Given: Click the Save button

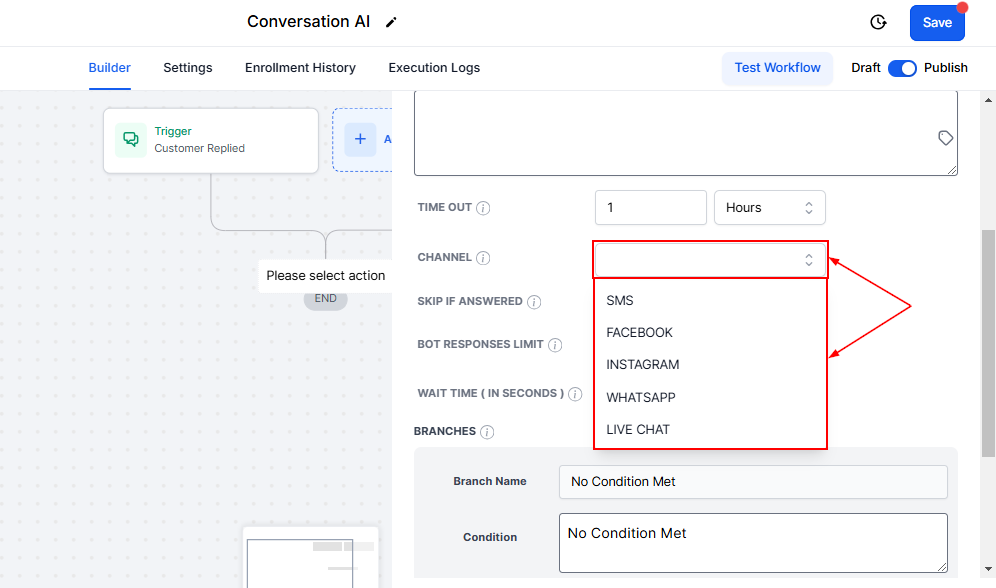Looking at the screenshot, I should 937,23.
